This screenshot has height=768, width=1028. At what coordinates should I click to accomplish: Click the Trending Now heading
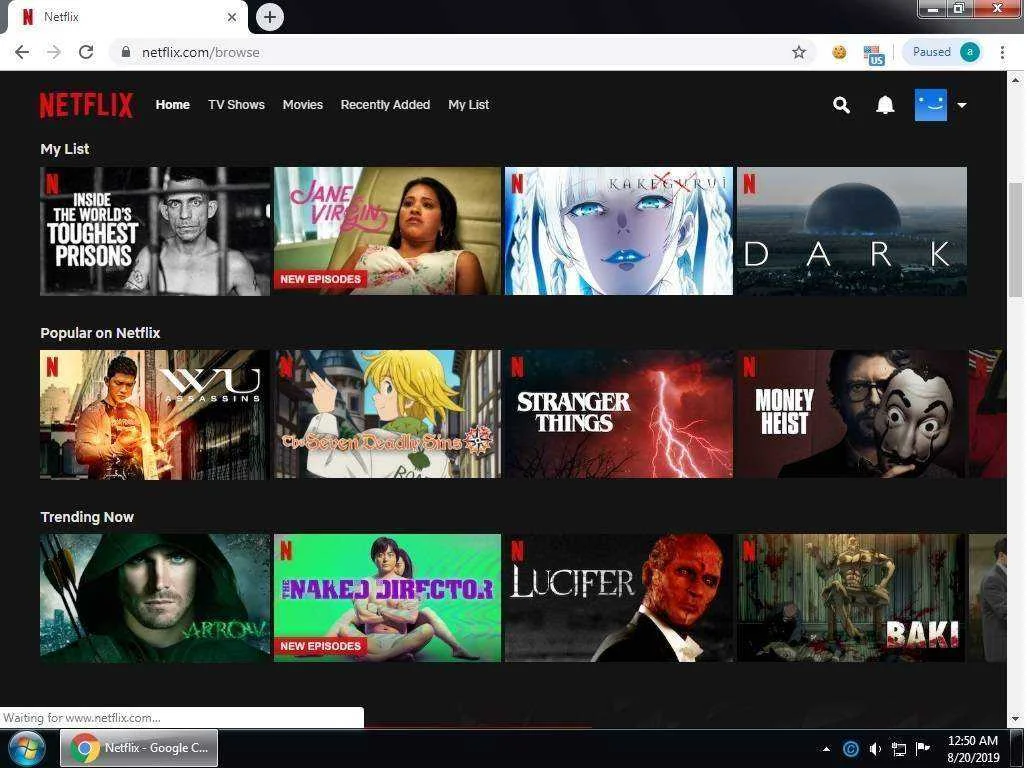coord(87,517)
